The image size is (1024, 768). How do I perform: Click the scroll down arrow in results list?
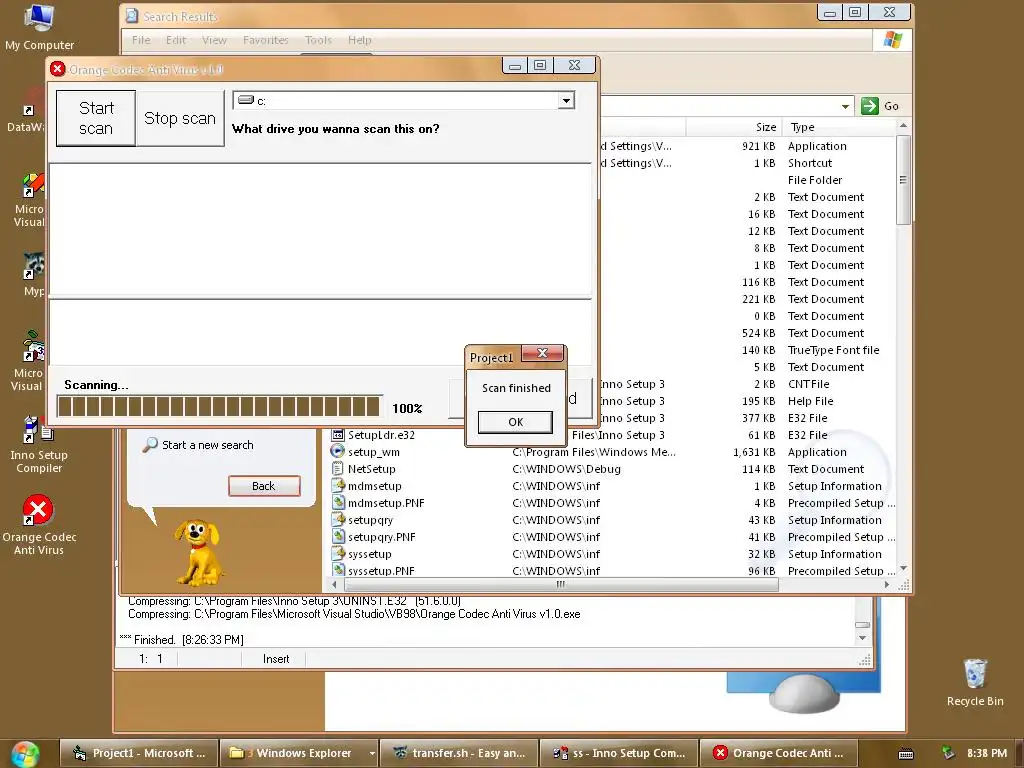[903, 569]
